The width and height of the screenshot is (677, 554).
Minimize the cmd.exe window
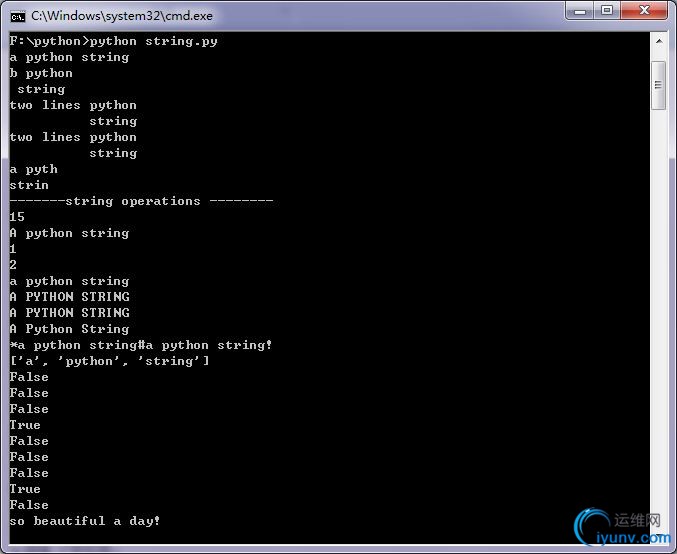pyautogui.click(x=580, y=11)
